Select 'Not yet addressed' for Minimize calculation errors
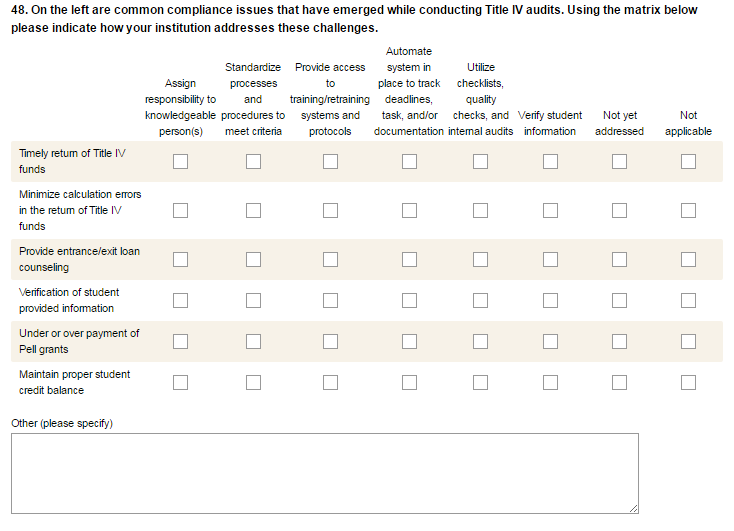This screenshot has height=531, width=734. pyautogui.click(x=619, y=211)
